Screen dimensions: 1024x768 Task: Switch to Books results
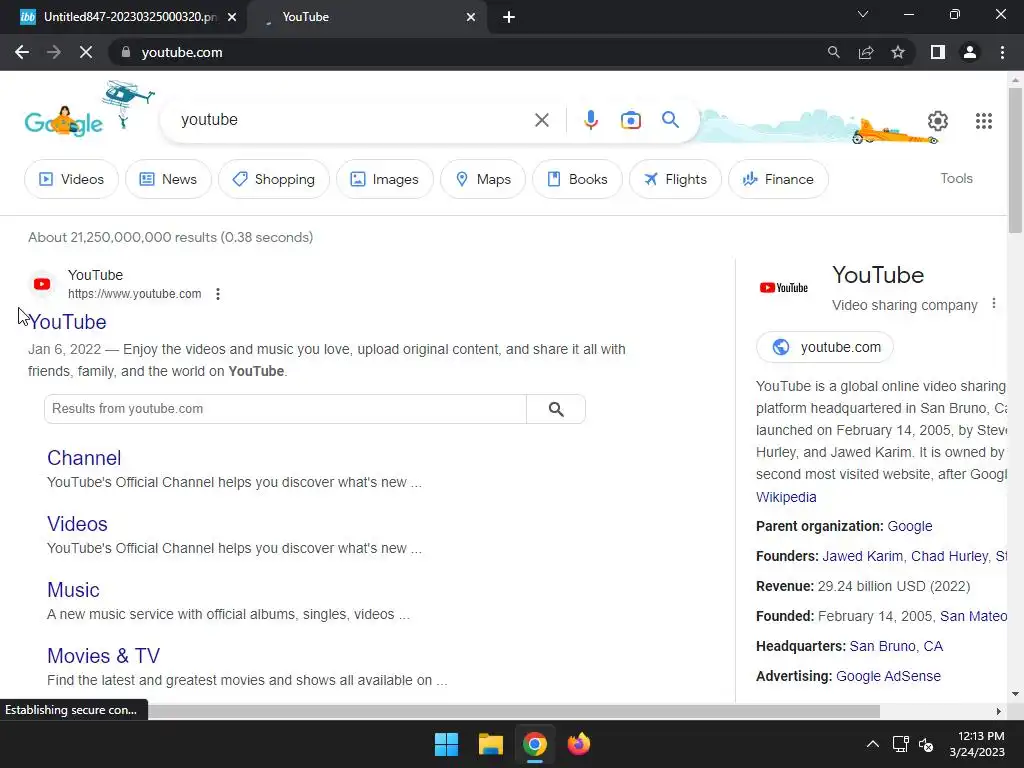pyautogui.click(x=577, y=179)
